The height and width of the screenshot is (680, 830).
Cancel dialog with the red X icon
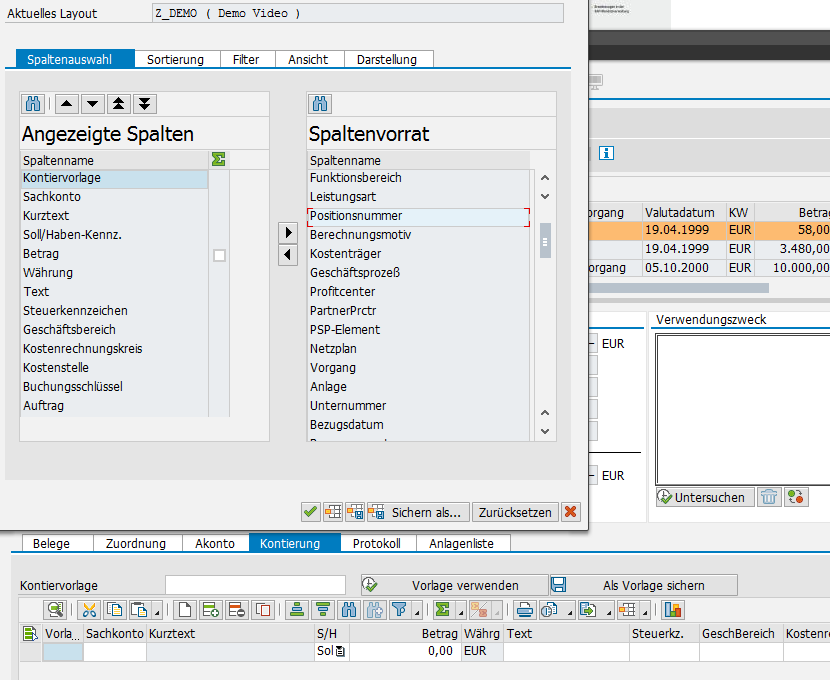click(571, 512)
